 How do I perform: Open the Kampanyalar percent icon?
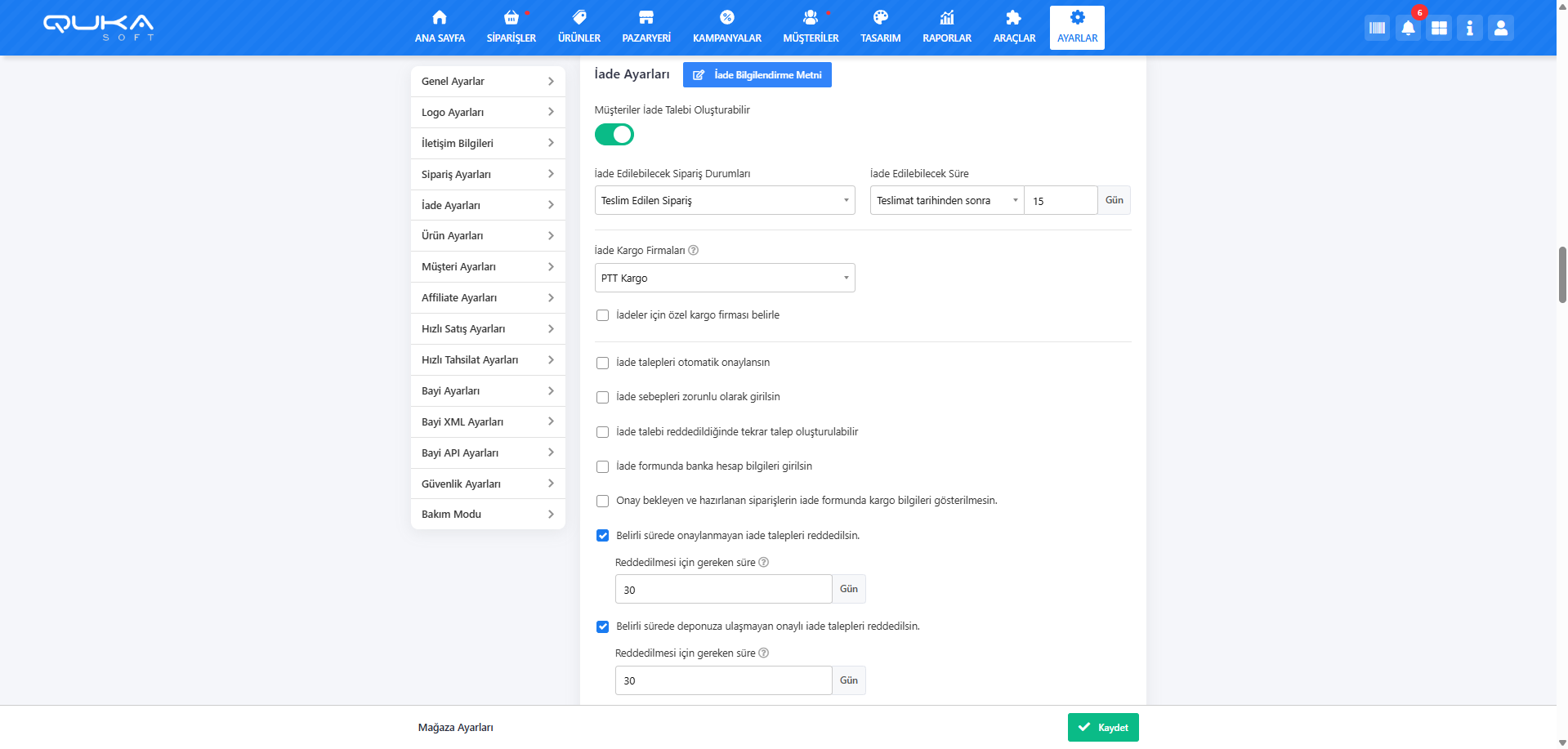[726, 18]
